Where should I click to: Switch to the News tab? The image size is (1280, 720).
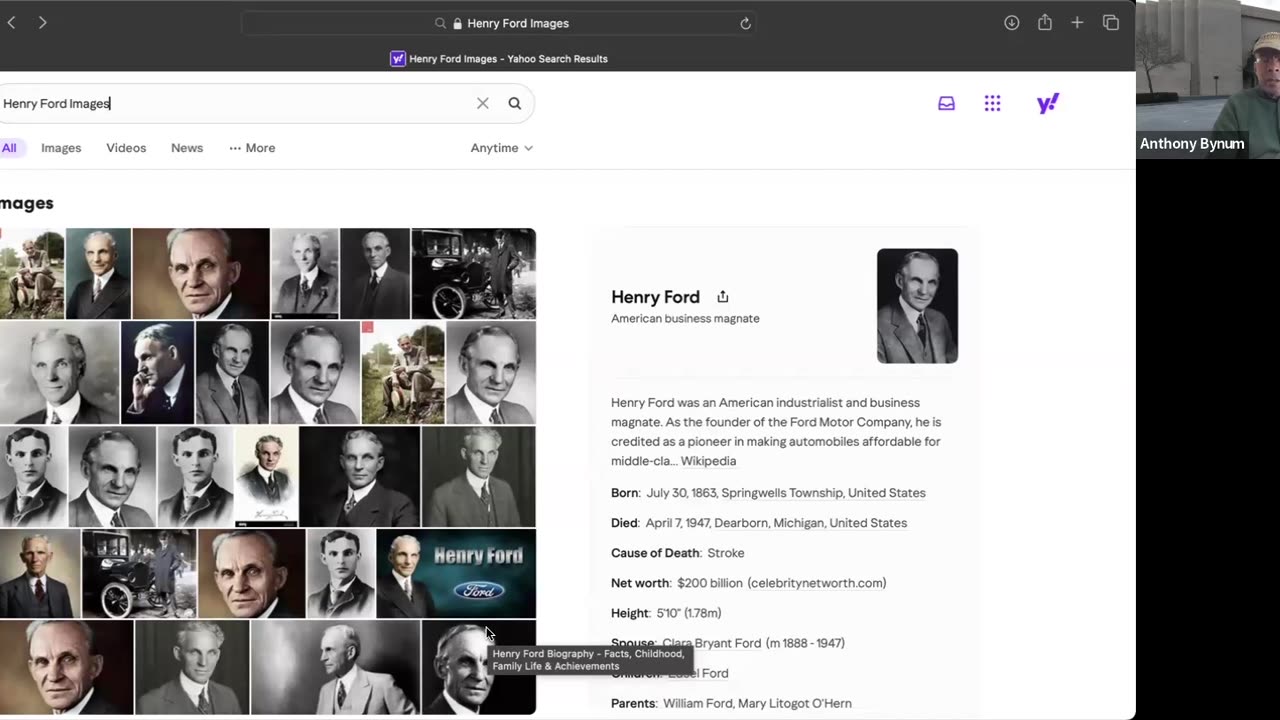click(x=187, y=148)
